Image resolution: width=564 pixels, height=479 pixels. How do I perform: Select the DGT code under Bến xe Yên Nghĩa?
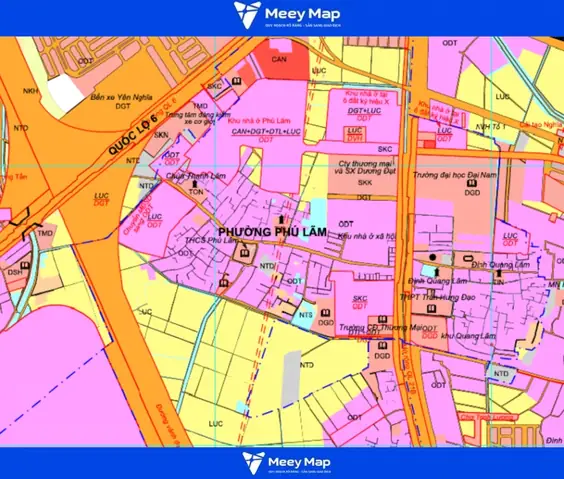click(x=123, y=106)
